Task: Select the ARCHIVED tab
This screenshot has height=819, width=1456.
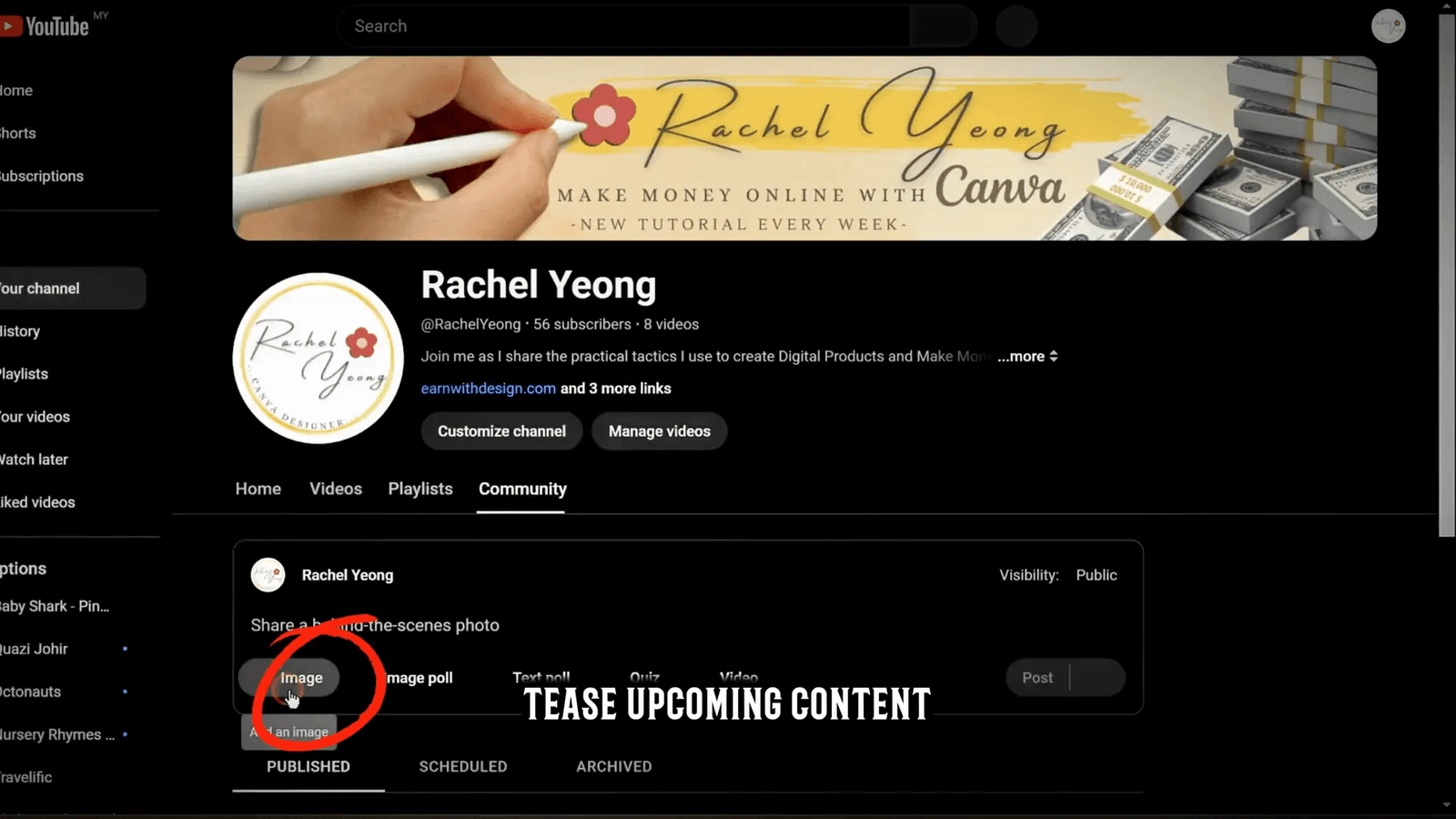Action: click(x=614, y=767)
